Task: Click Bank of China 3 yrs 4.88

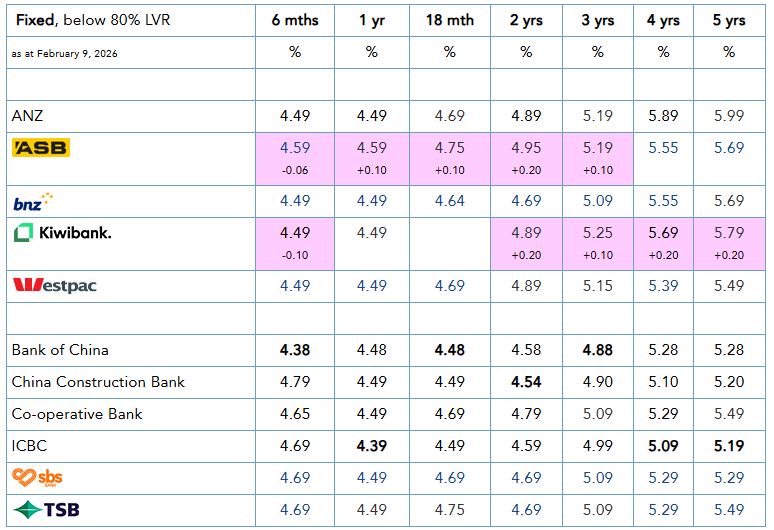Action: pyautogui.click(x=598, y=350)
